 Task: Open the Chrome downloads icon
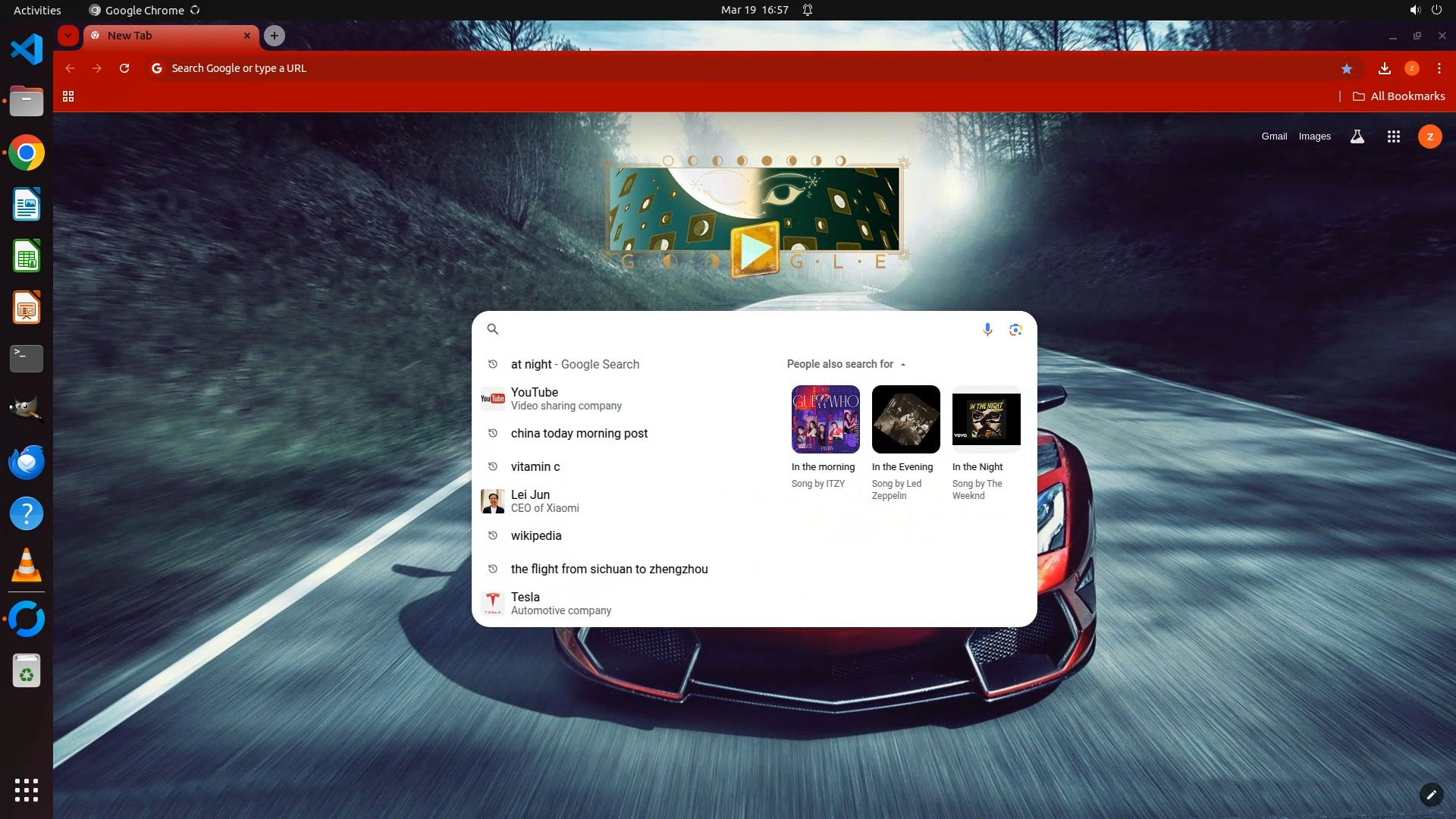point(1385,68)
